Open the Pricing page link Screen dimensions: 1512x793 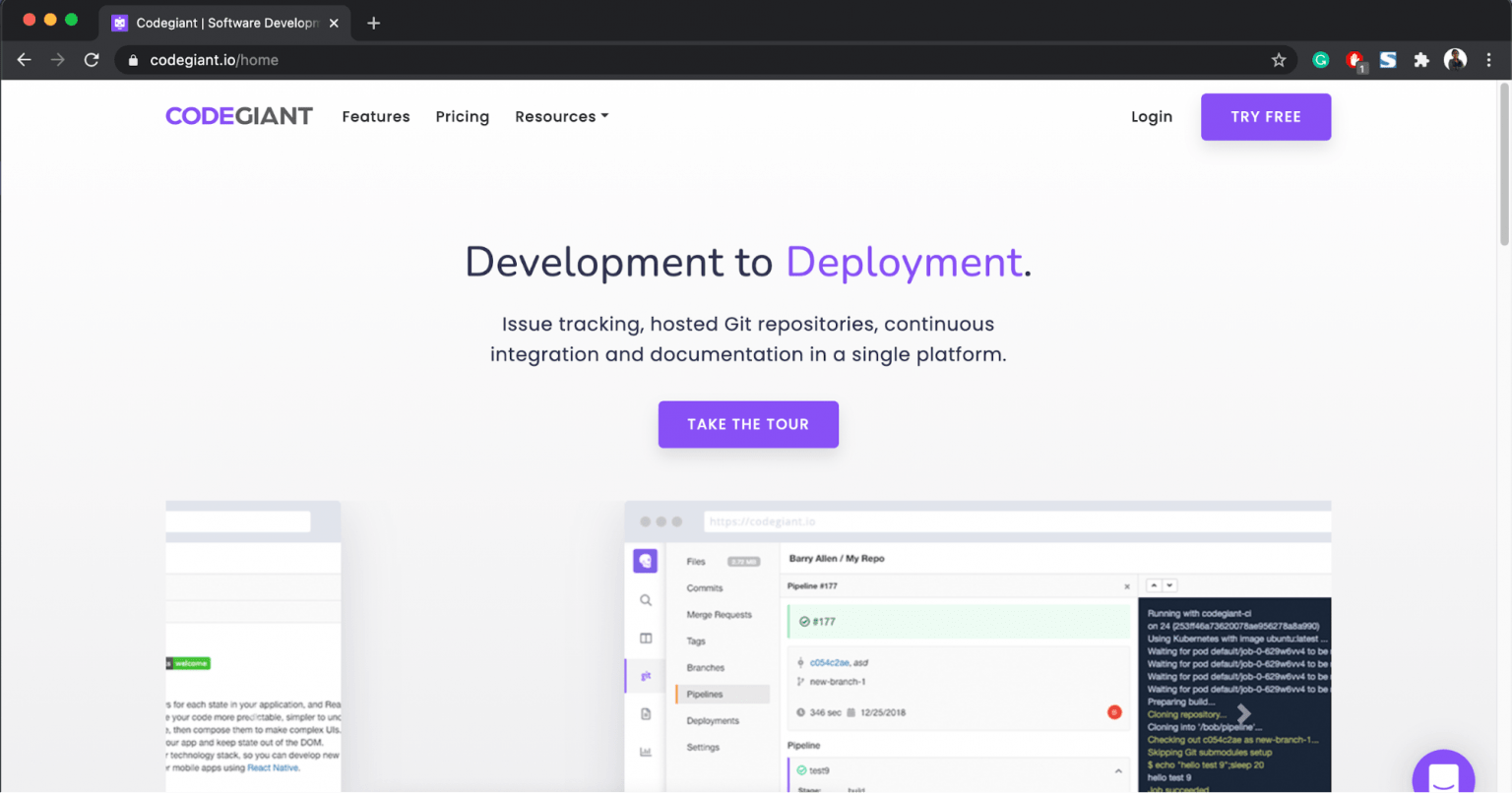click(462, 116)
